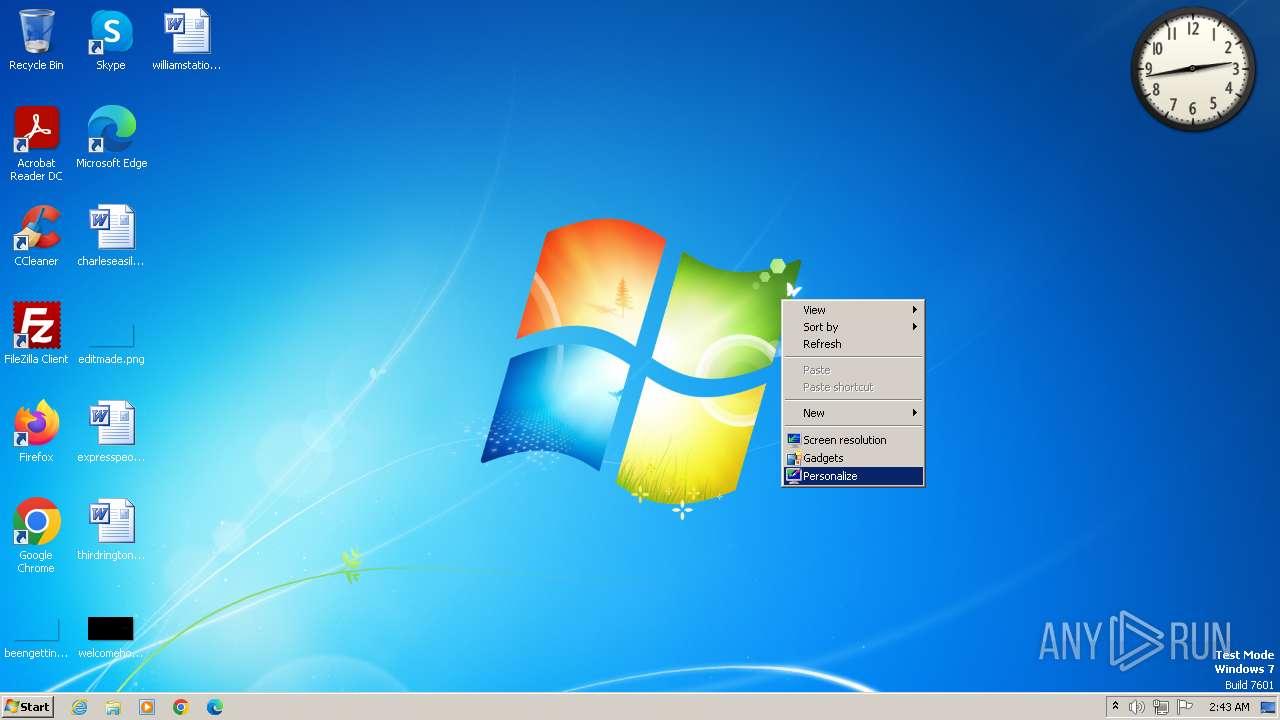Viewport: 1280px width, 720px height.
Task: Click the network tray icon
Action: tap(1161, 707)
